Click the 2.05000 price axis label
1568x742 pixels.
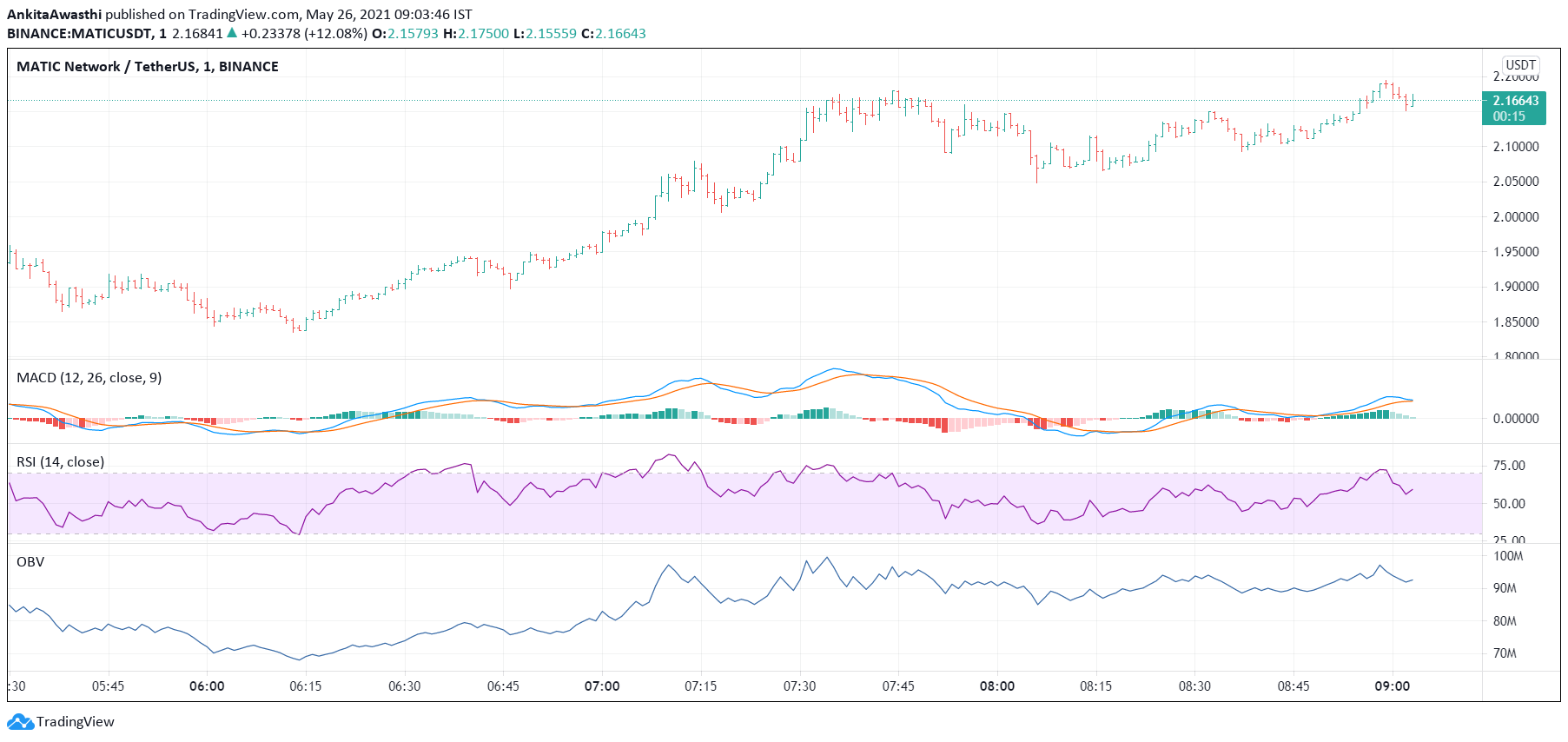point(1516,182)
